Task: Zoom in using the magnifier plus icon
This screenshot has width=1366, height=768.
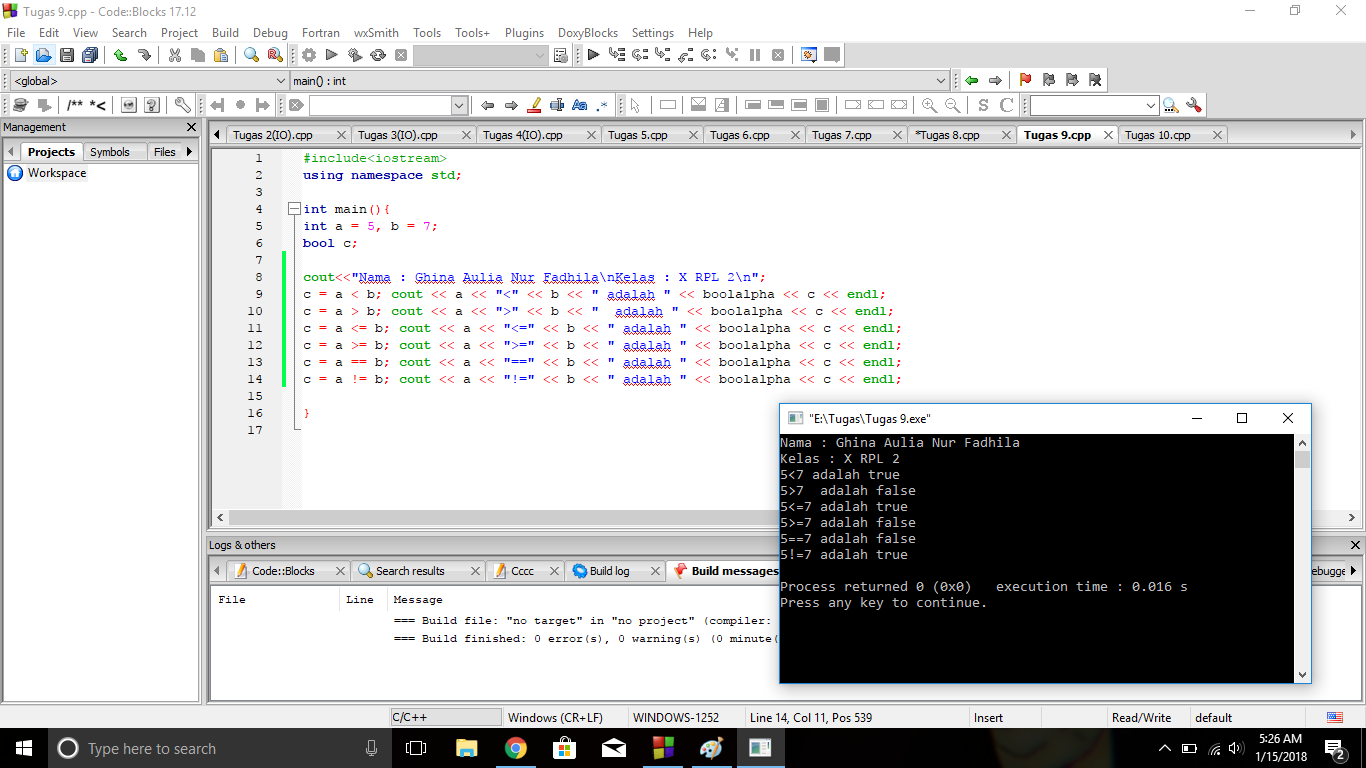Action: (x=929, y=105)
